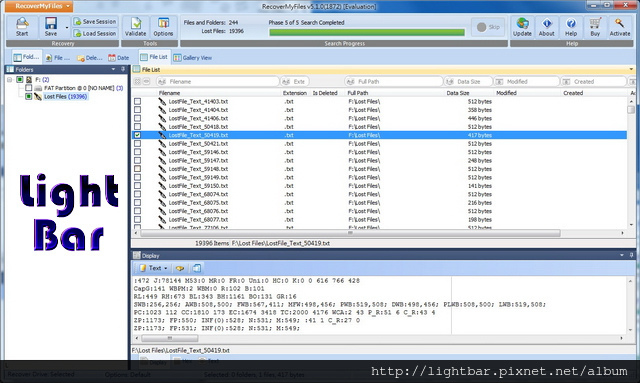This screenshot has width=640, height=383.
Task: Click the Filename filter field
Action: pos(218,82)
